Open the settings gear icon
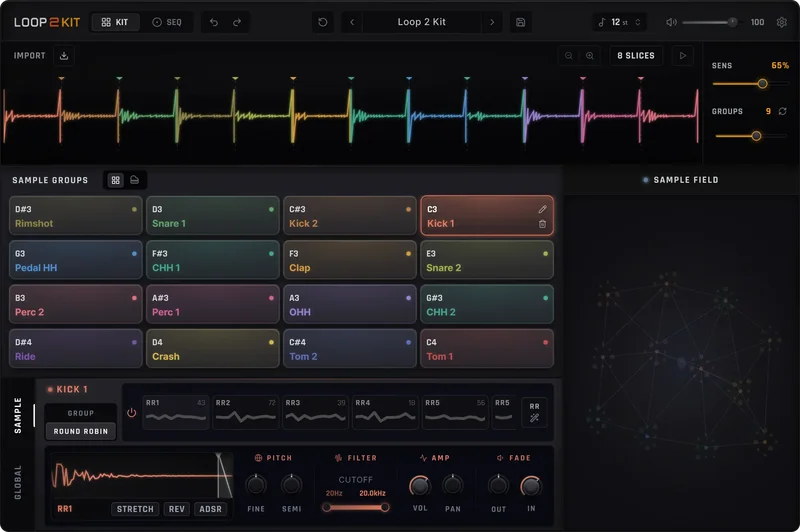Viewport: 800px width, 532px height. pos(781,22)
